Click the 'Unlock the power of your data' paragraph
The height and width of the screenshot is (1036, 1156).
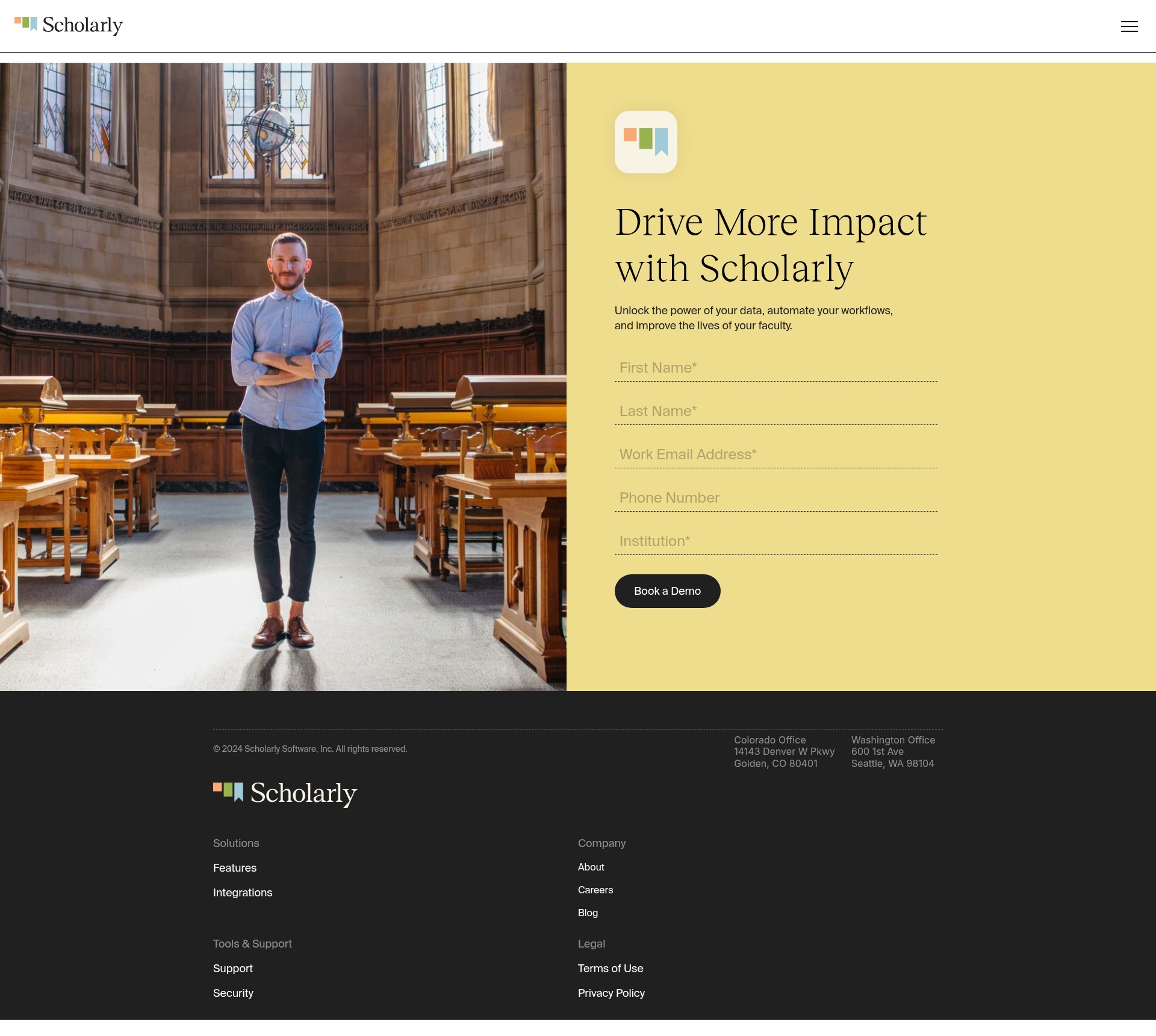click(754, 318)
